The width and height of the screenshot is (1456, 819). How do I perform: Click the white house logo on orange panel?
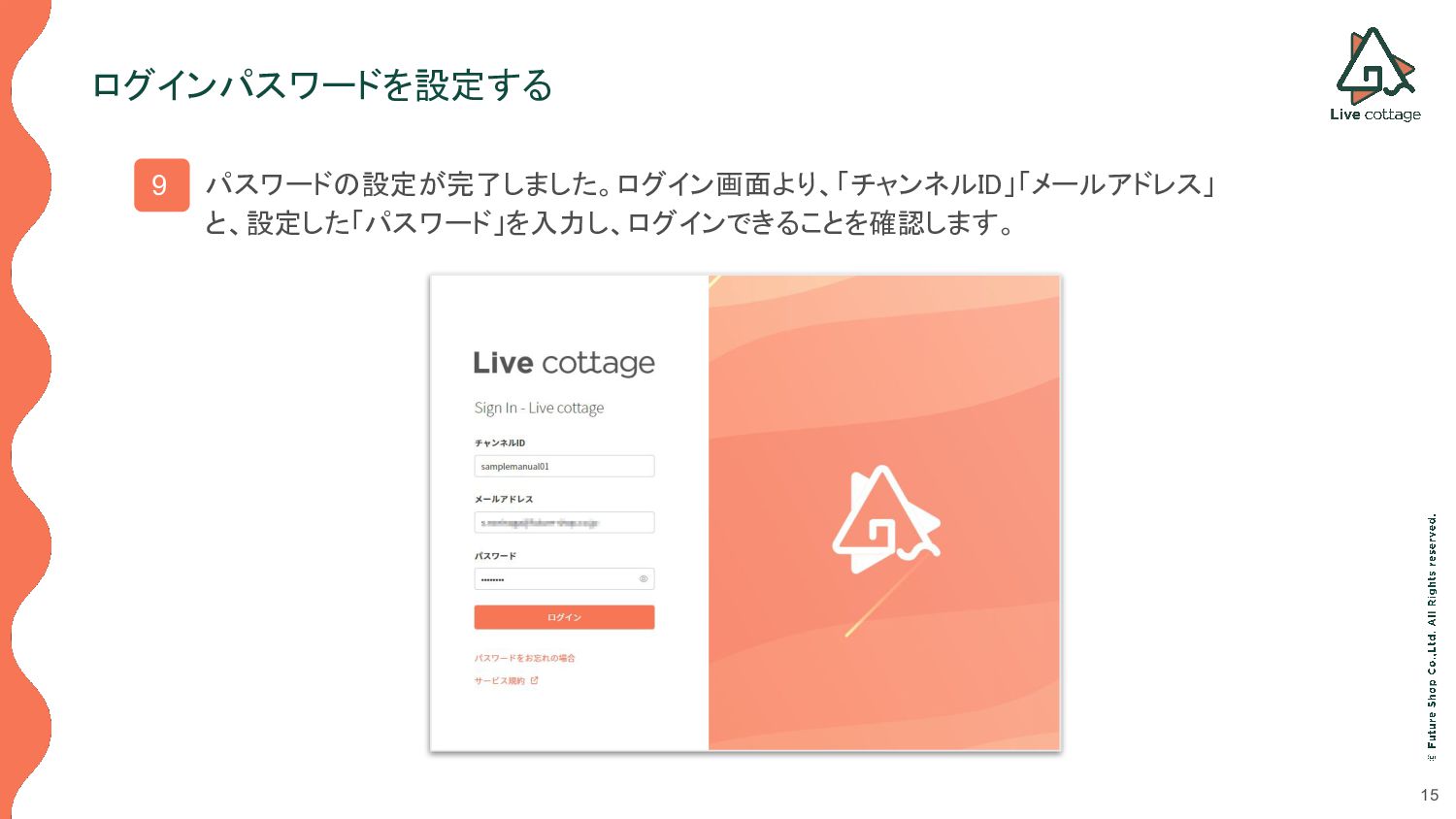pos(885,519)
